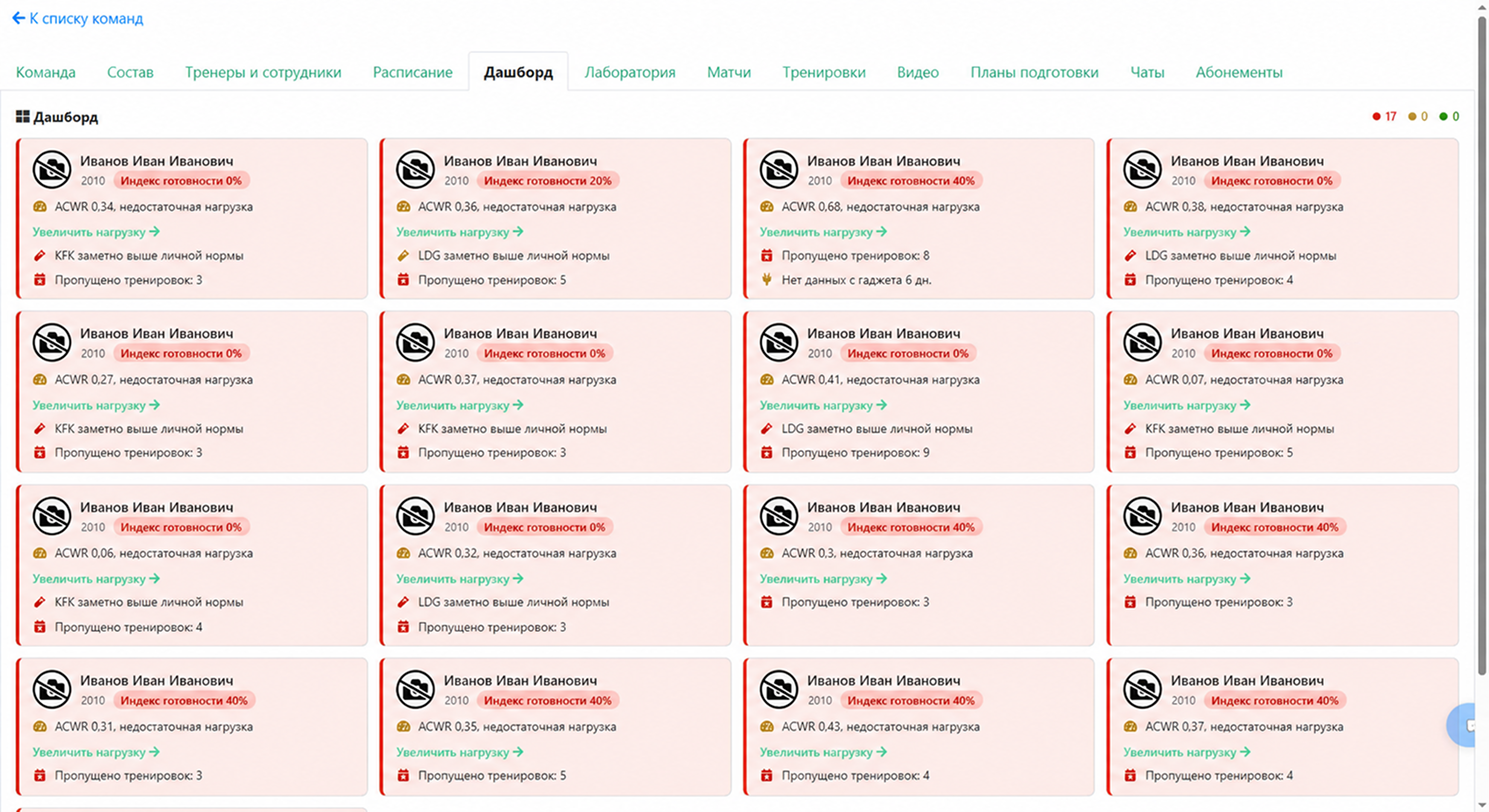Click the text "ACWR 0,41, недостаточная нагрузка"
1489x812 pixels.
(881, 380)
